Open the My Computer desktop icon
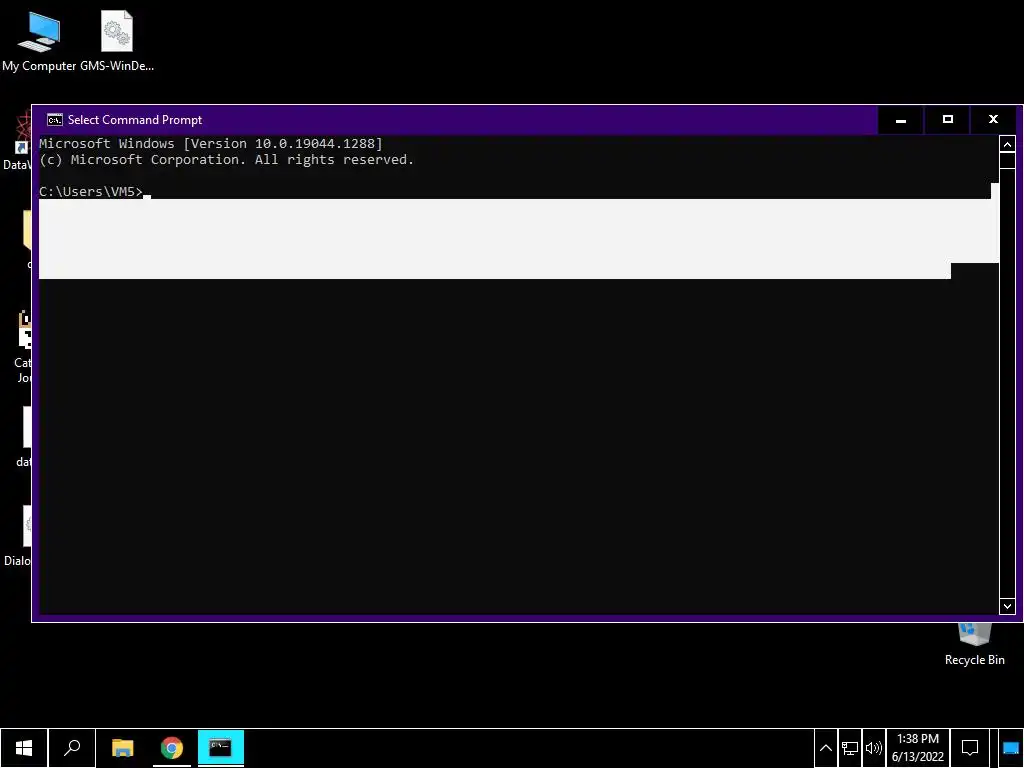The height and width of the screenshot is (768, 1024). pyautogui.click(x=39, y=40)
